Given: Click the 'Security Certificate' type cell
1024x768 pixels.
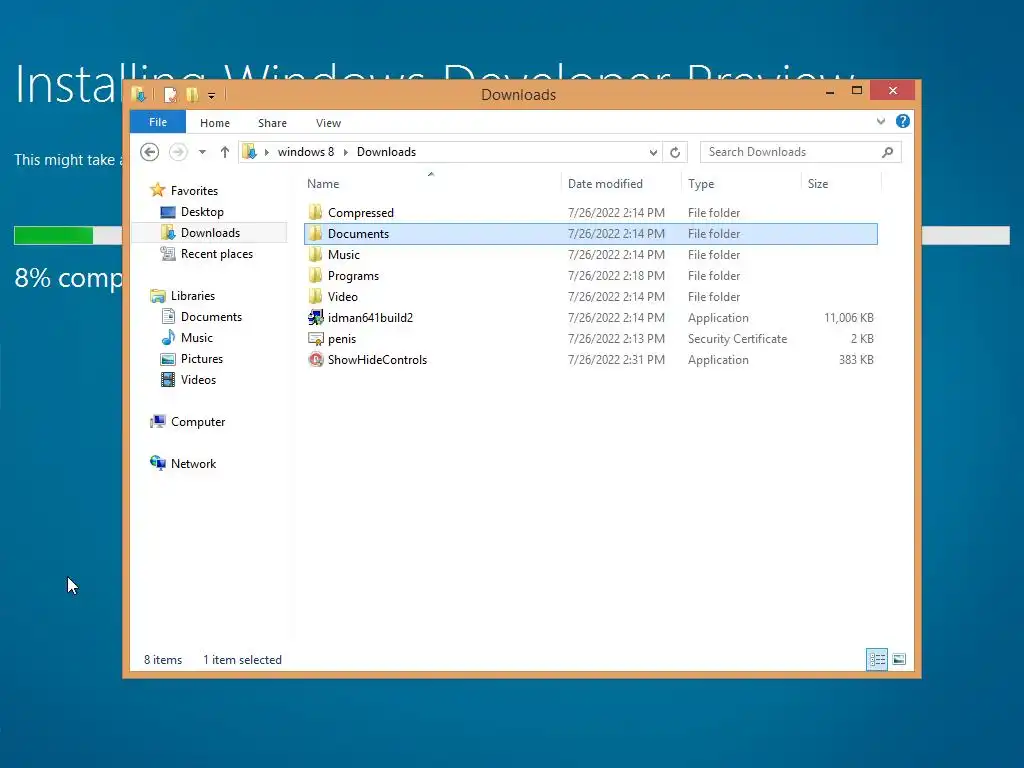Looking at the screenshot, I should (x=737, y=338).
